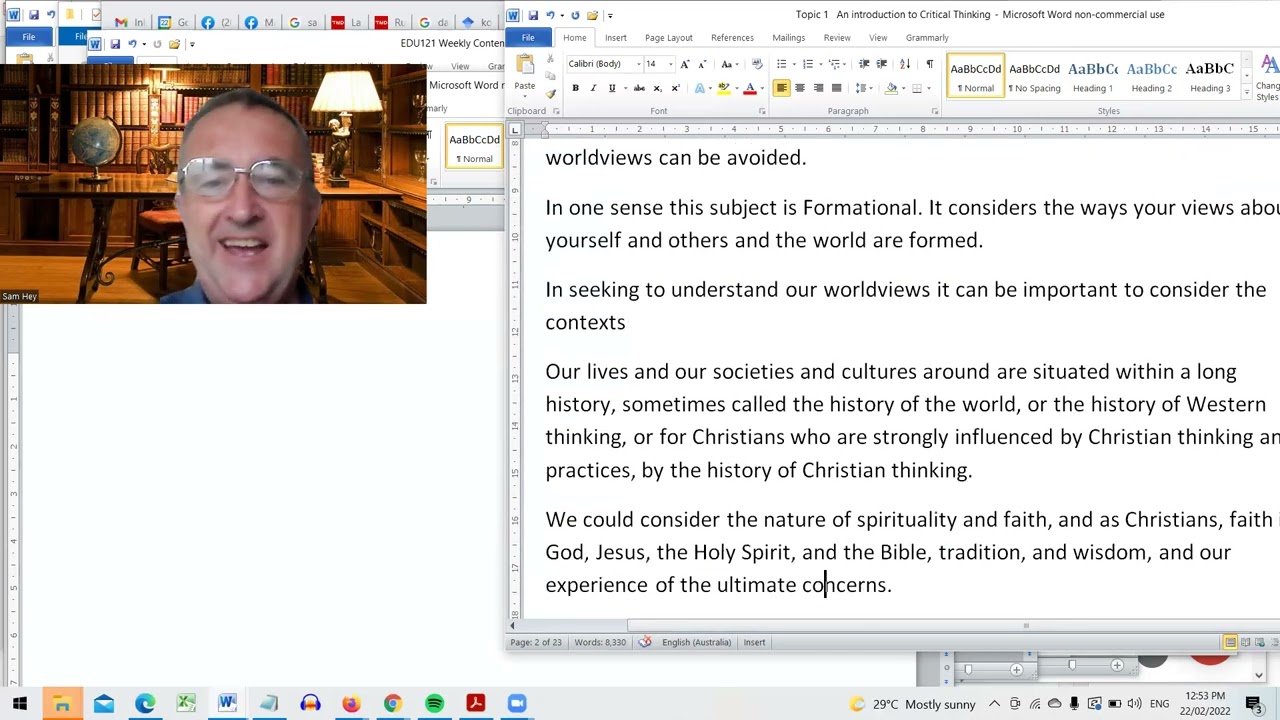1280x720 pixels.
Task: Click the Shading paint bucket button
Action: pos(891,88)
